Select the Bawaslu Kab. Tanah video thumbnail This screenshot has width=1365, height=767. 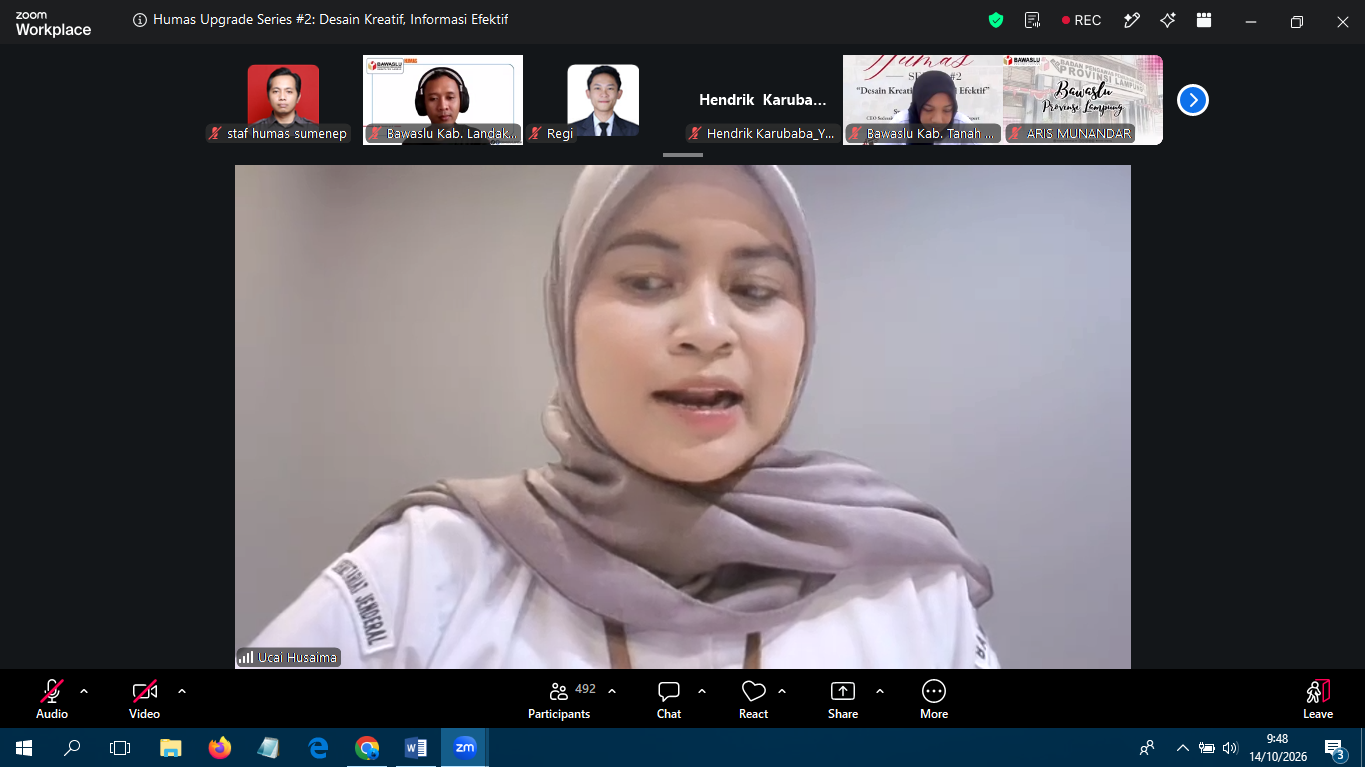pyautogui.click(x=923, y=100)
